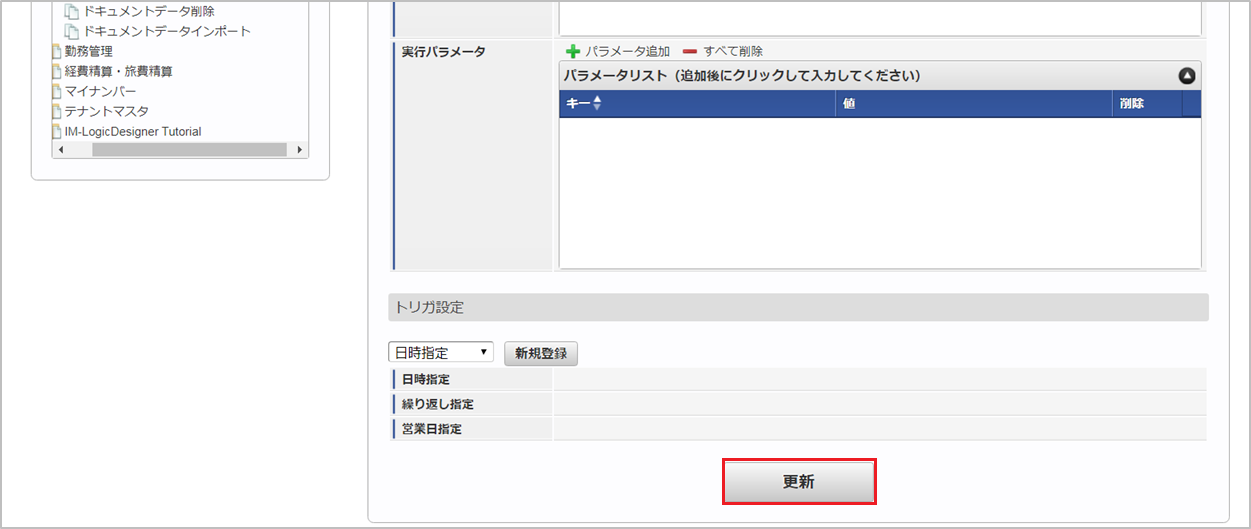Viewport: 1251px width, 529px height.
Task: Click the 経費精算・旅費精算 folder icon
Action: tap(57, 71)
